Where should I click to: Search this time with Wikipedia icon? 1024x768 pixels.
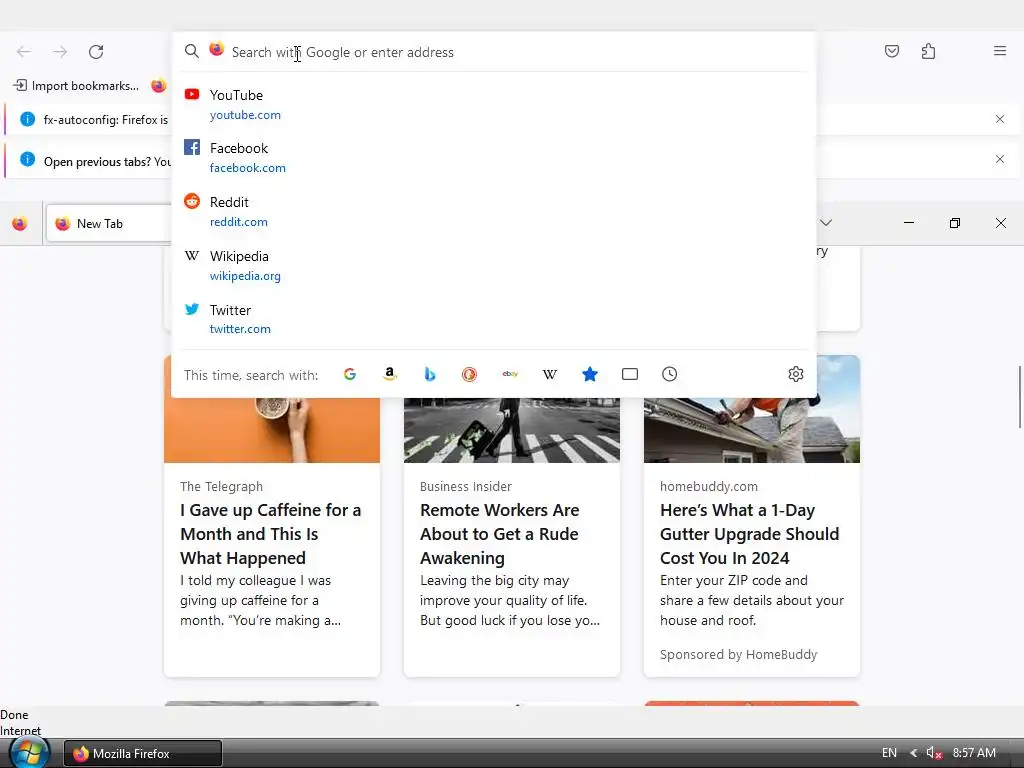point(550,374)
